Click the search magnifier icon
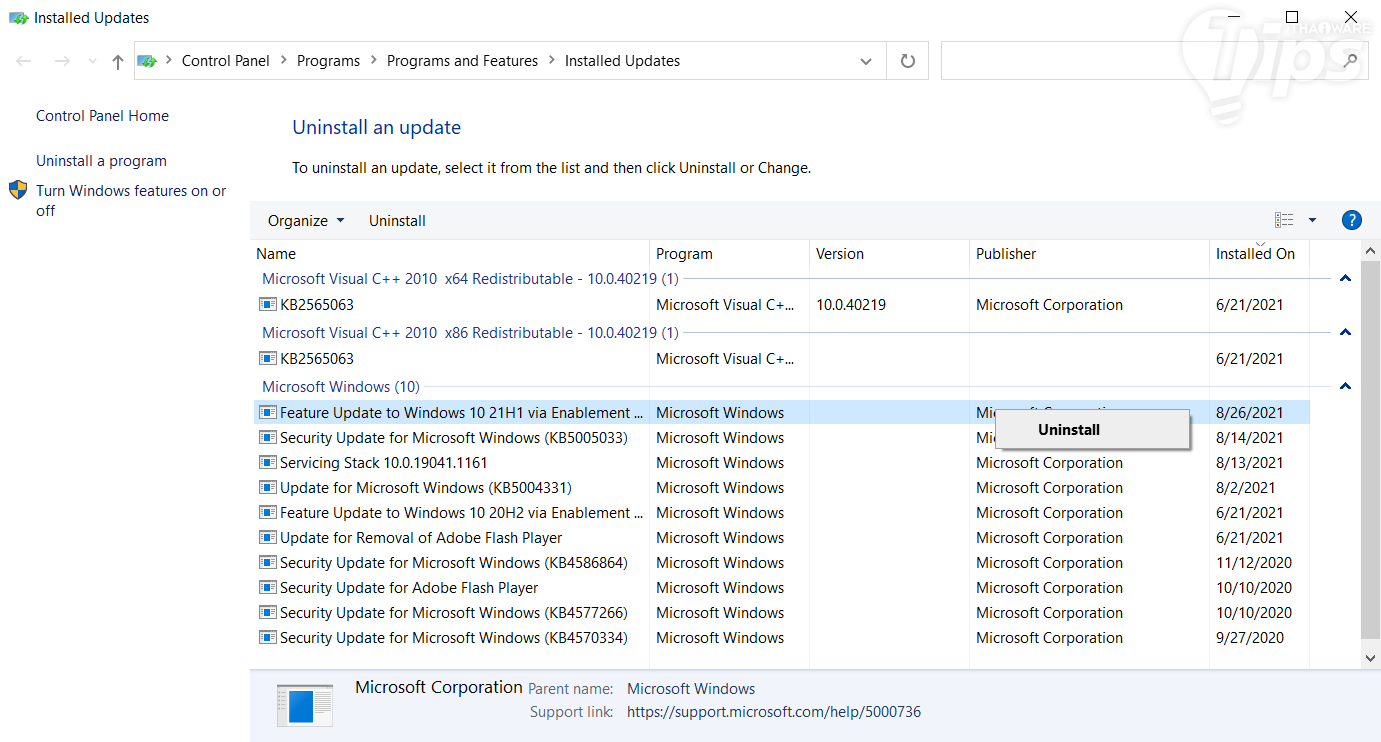This screenshot has width=1381, height=742. [1350, 61]
